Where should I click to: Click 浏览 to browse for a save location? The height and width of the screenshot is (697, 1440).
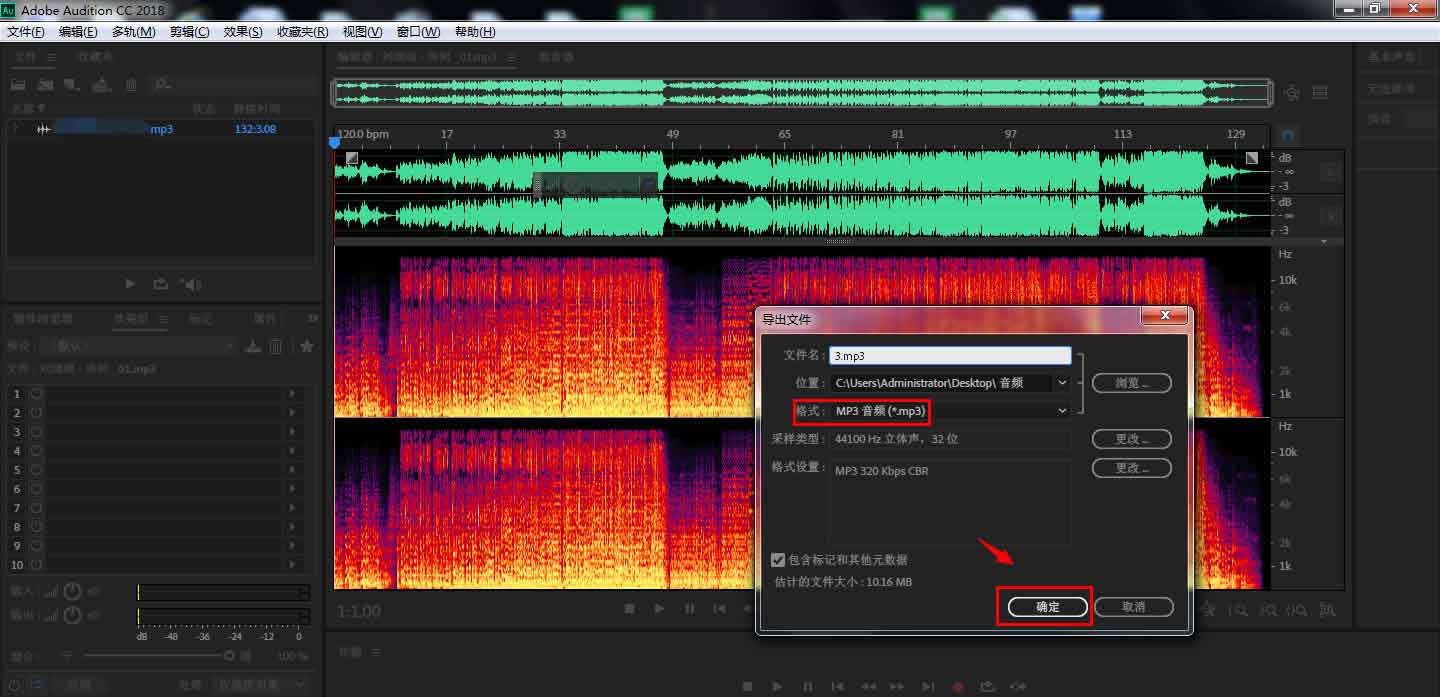point(1131,383)
